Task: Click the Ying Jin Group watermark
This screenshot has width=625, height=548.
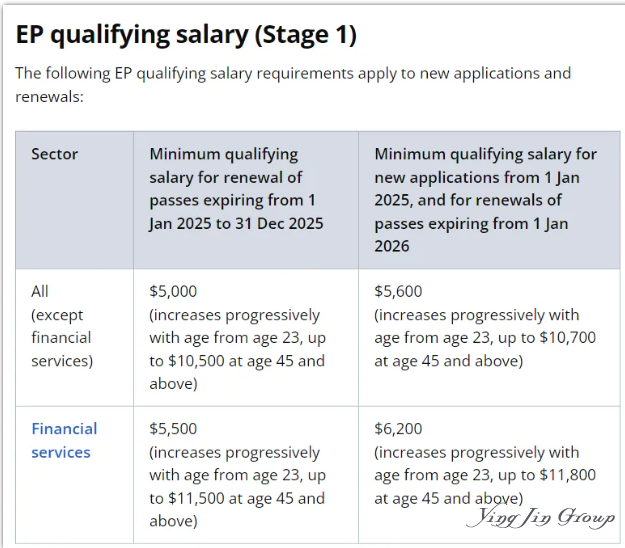Action: (541, 517)
